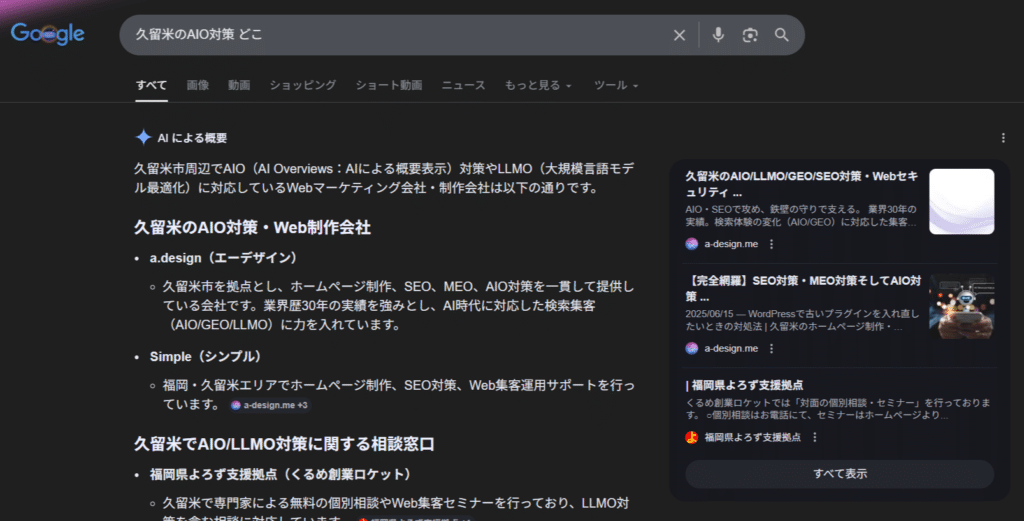
Task: Click the AI による概要 label
Action: click(192, 138)
